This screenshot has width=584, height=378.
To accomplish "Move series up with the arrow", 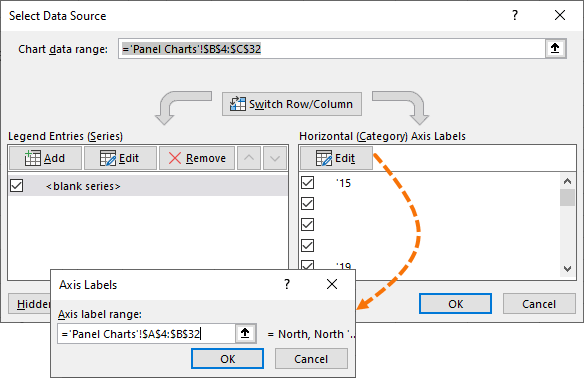I will [249, 158].
